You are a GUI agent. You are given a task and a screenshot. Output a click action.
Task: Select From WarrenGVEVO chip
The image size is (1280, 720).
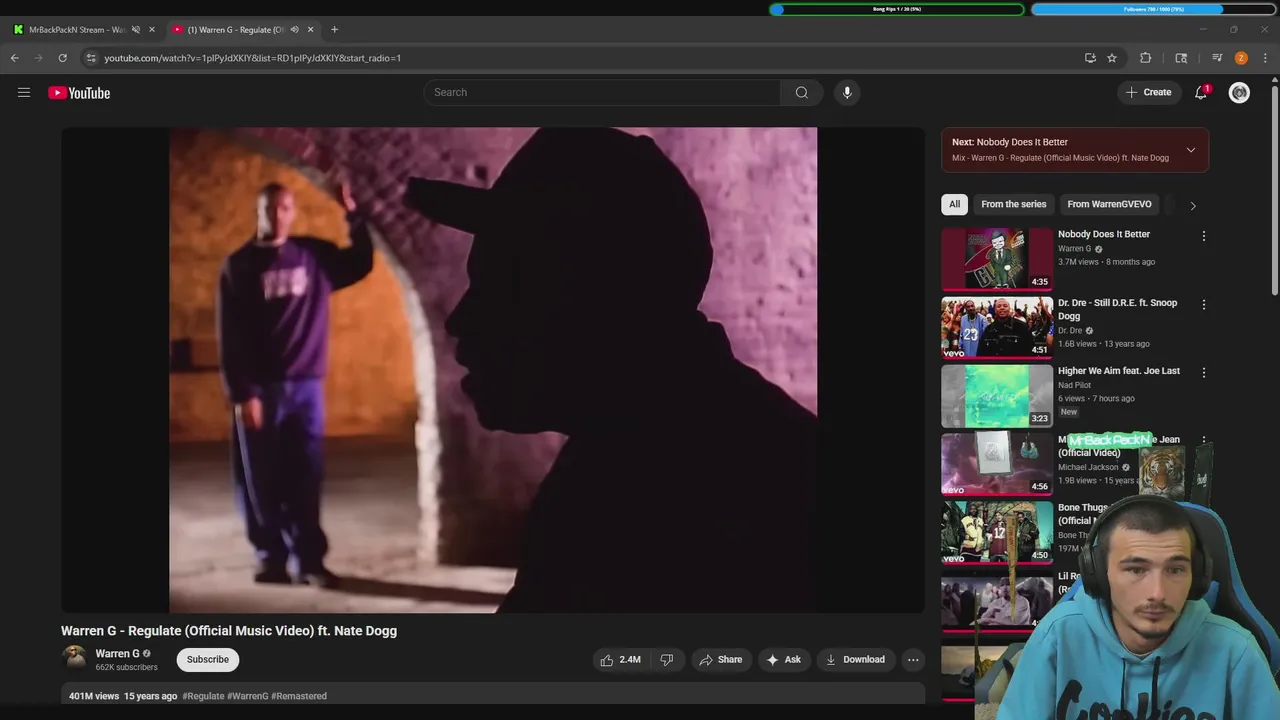click(1109, 204)
